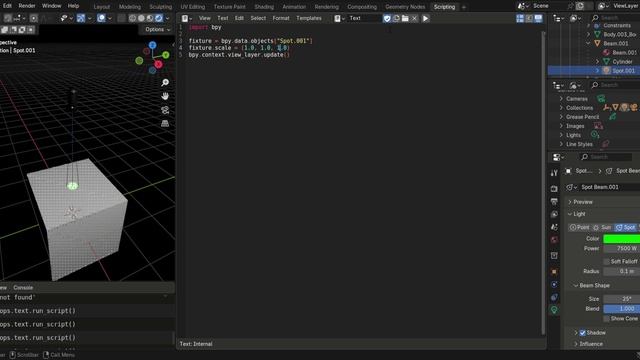Click the Console menu in Python console
Viewport: 640px width, 360px height.
(x=23, y=288)
